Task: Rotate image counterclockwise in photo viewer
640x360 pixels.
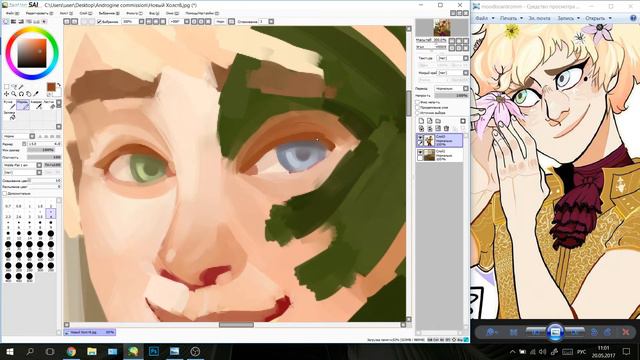Action: click(x=594, y=333)
